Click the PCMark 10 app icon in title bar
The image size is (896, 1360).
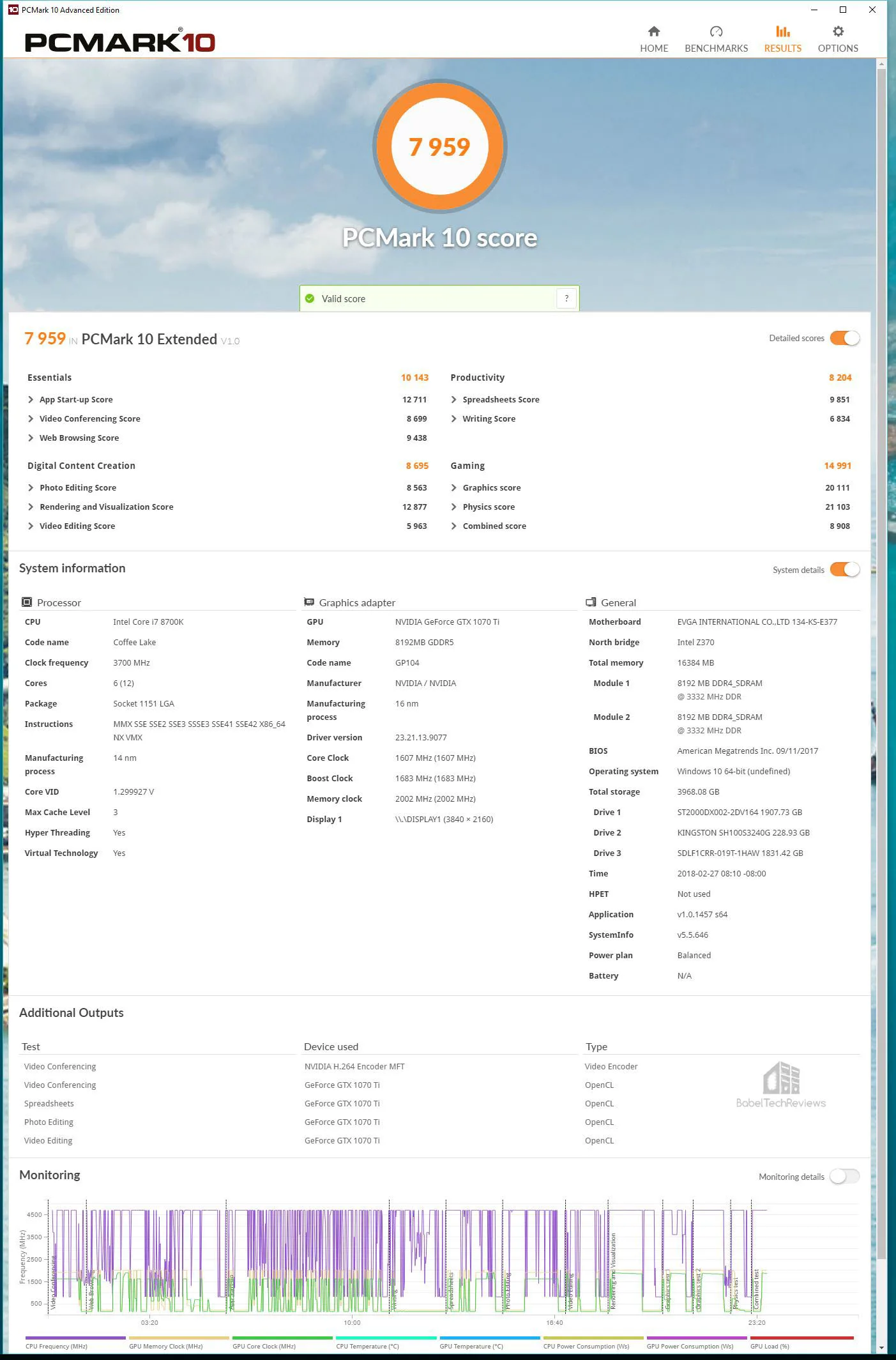click(13, 10)
